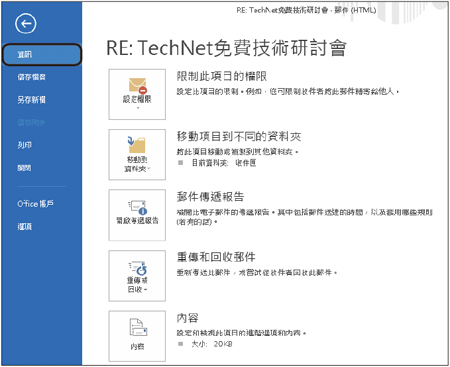Open the 移動到資料夾 dropdown label
The width and height of the screenshot is (450, 367).
(137, 164)
